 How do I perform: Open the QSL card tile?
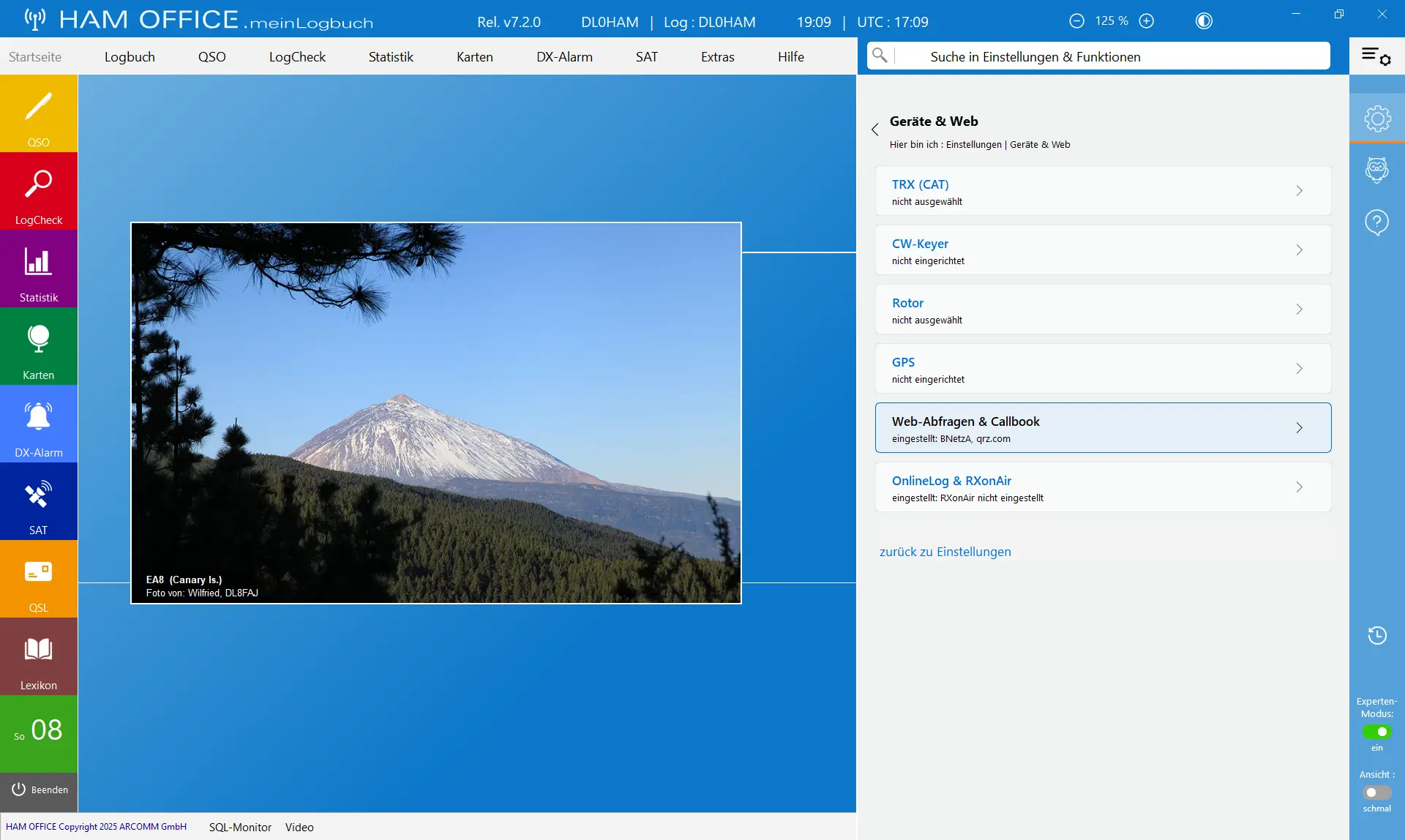(x=39, y=579)
